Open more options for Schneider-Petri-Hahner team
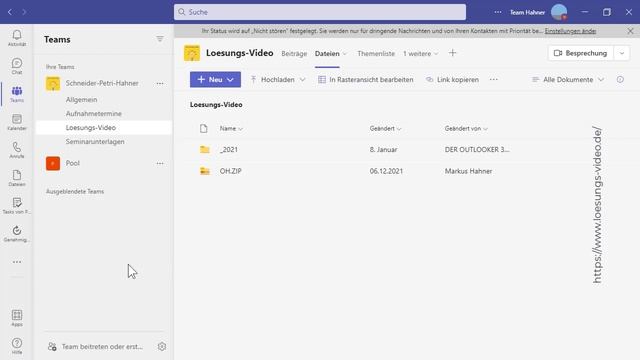The image size is (640, 360). tap(160, 83)
